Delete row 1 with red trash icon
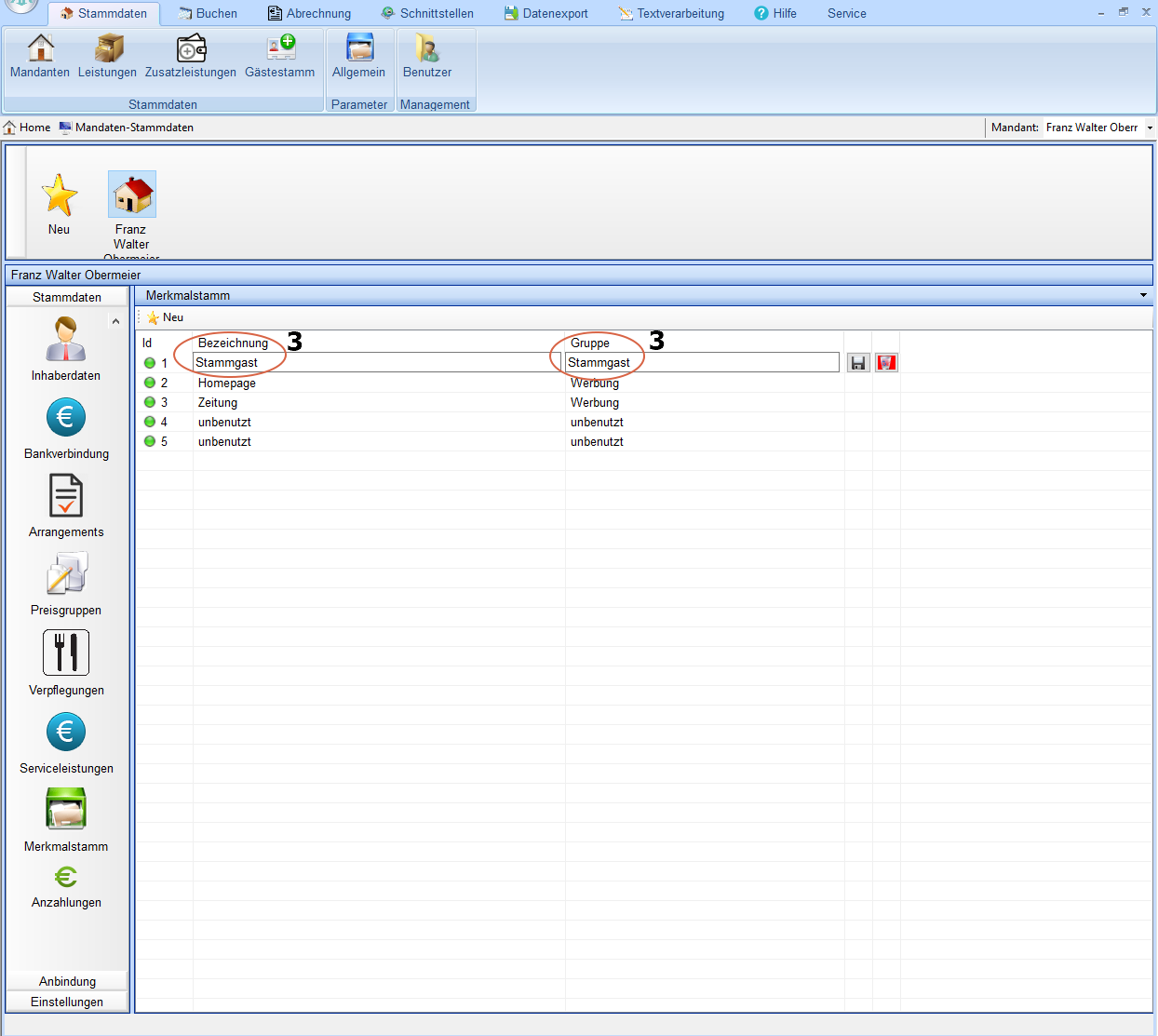The width and height of the screenshot is (1158, 1036). pos(886,363)
